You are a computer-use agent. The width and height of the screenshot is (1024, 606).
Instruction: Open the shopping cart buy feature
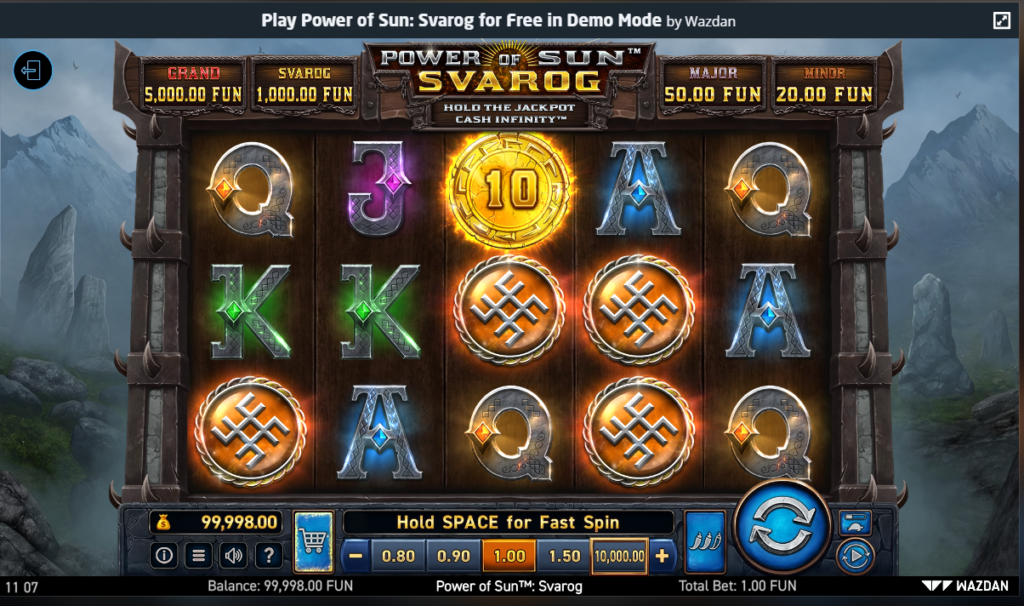pyautogui.click(x=313, y=541)
